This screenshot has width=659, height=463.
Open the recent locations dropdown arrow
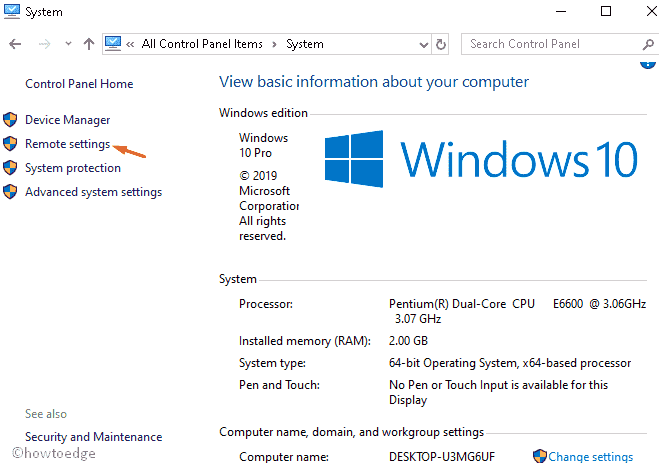pyautogui.click(x=68, y=44)
